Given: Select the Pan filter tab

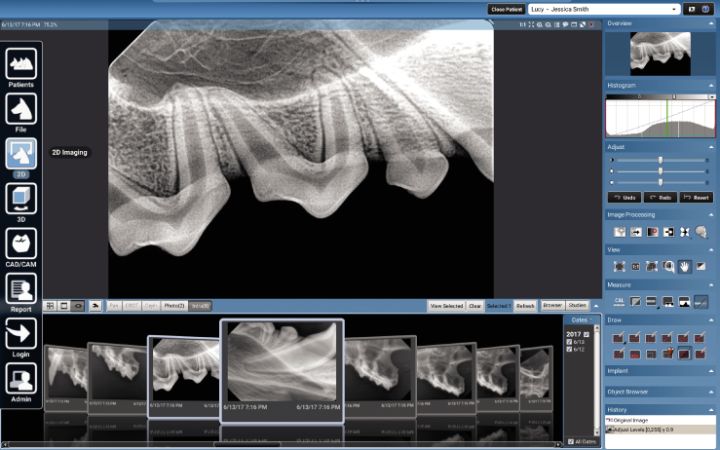Looking at the screenshot, I should coord(114,306).
